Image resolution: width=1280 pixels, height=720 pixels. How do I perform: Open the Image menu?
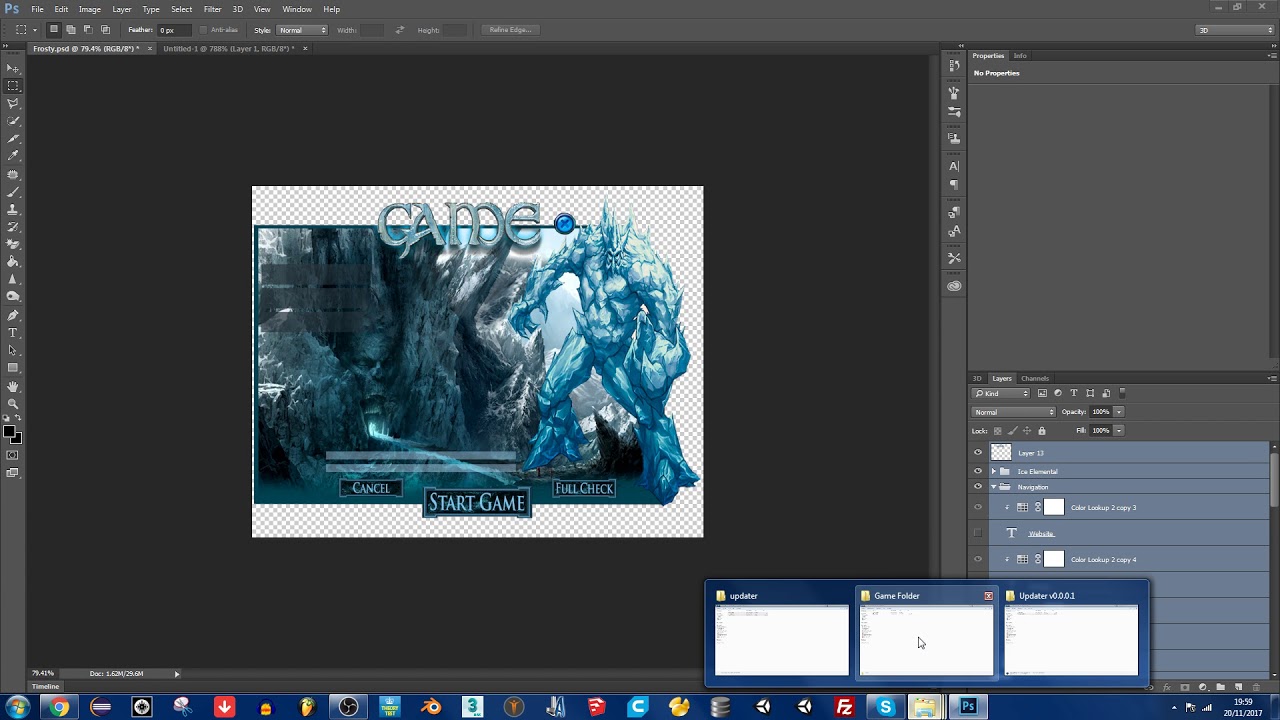coord(90,9)
